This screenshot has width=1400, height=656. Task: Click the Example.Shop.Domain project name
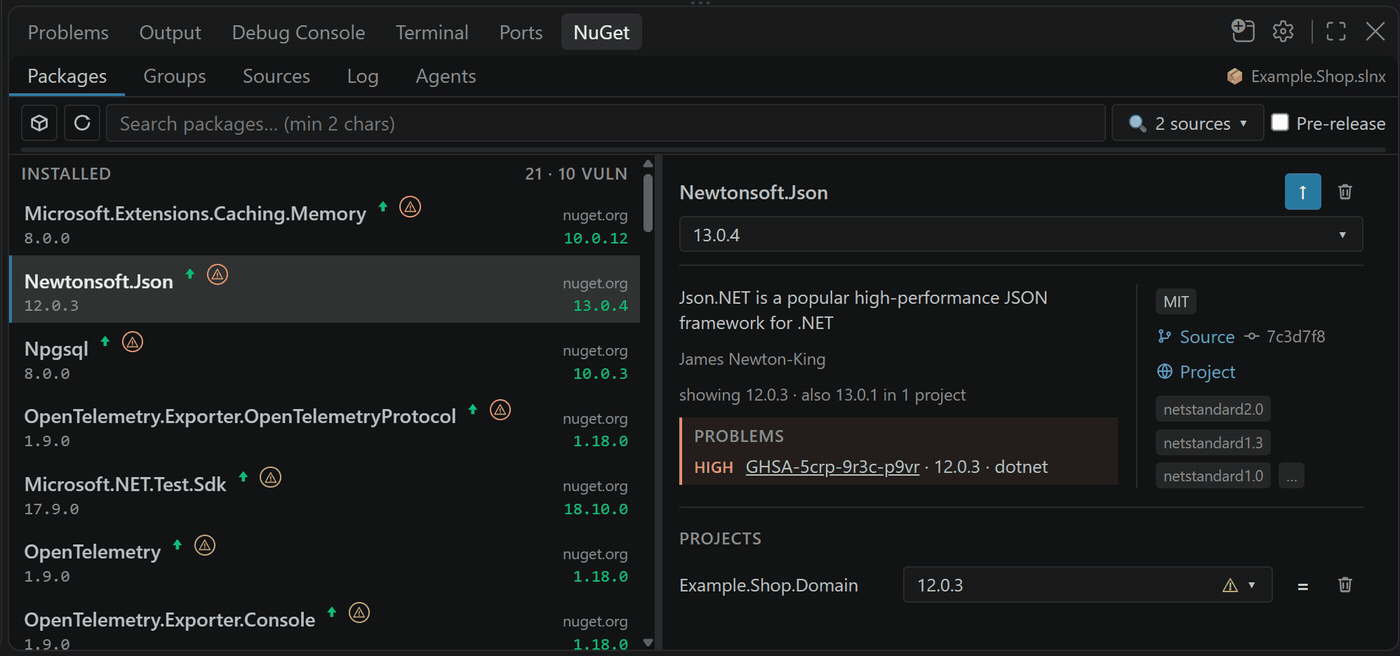[768, 585]
